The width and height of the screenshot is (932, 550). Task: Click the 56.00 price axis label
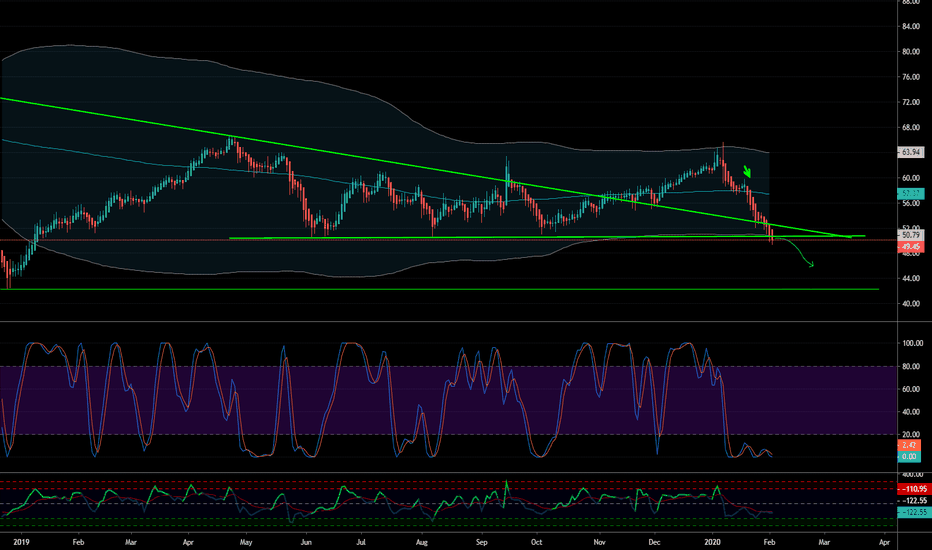(911, 203)
